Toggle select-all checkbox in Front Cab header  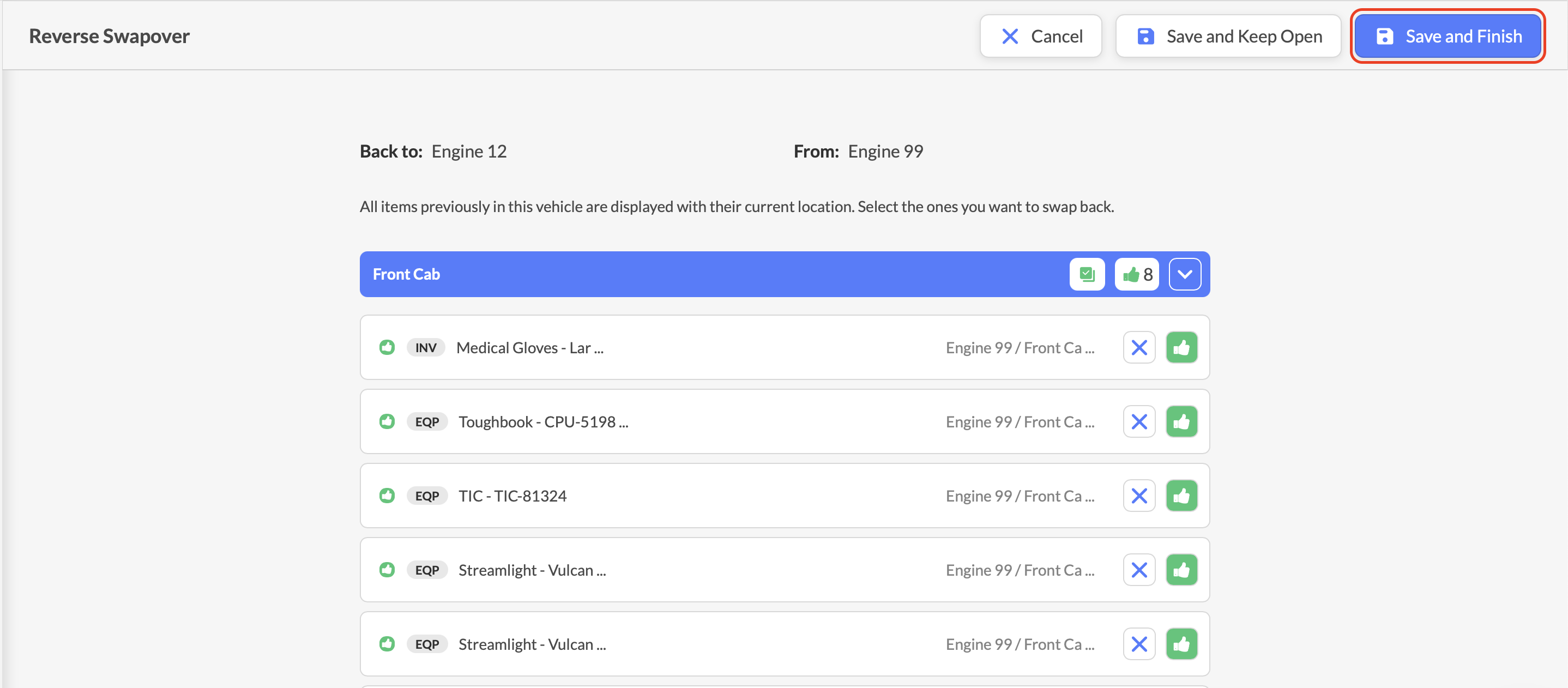coord(1087,274)
